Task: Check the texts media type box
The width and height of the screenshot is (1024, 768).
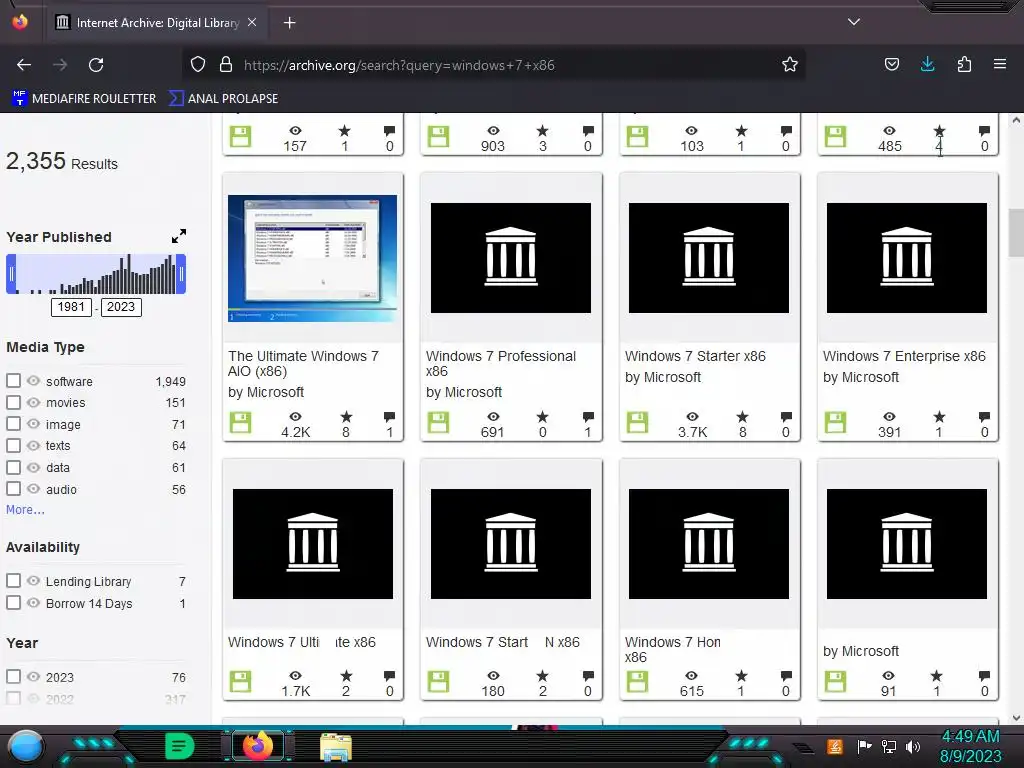Action: point(13,445)
